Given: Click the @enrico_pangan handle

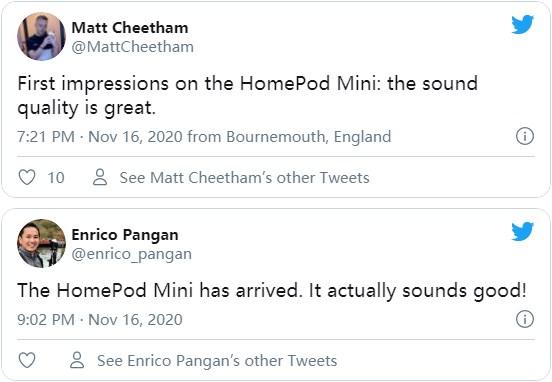Looking at the screenshot, I should tap(132, 254).
